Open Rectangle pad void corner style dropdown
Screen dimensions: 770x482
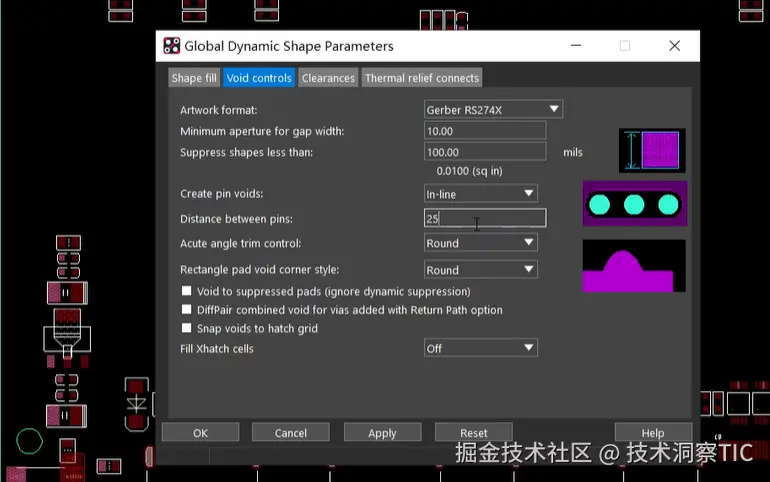[x=480, y=269]
